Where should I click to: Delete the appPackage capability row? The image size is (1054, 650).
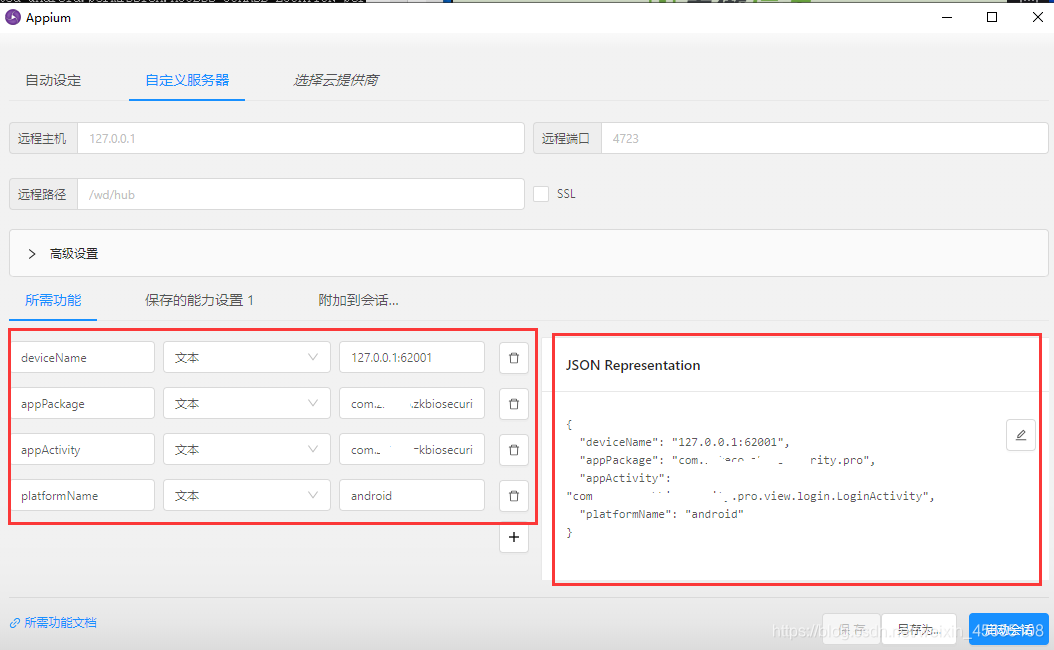(x=514, y=403)
